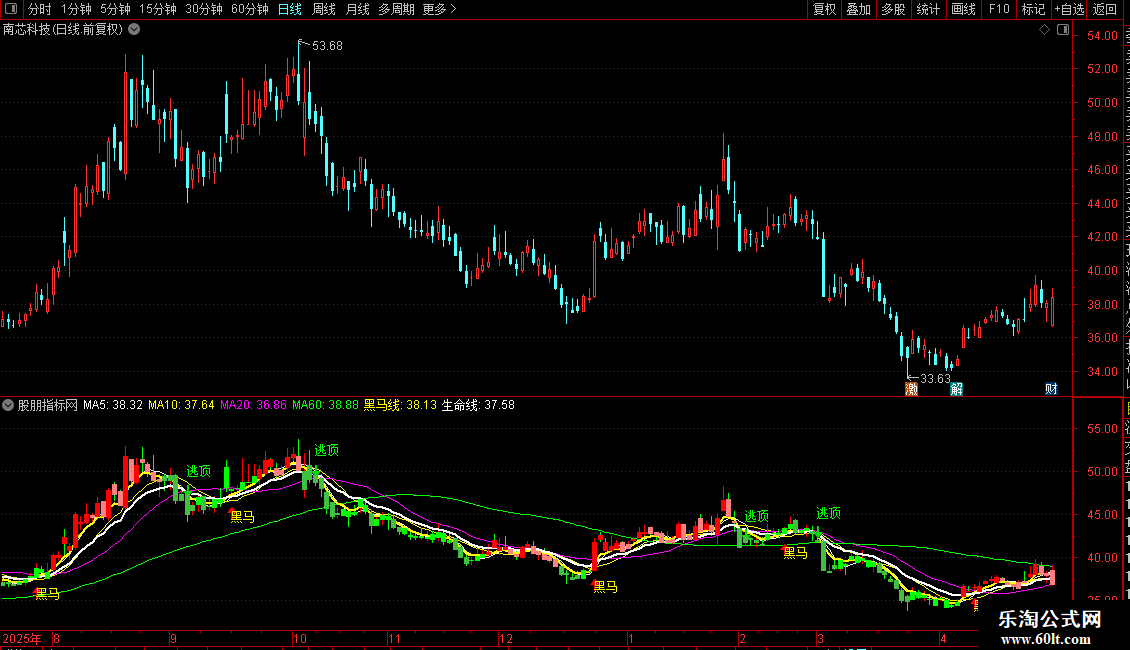Expand dropdown next to 南芯科技 title
This screenshot has width=1130, height=650.
pyautogui.click(x=134, y=29)
